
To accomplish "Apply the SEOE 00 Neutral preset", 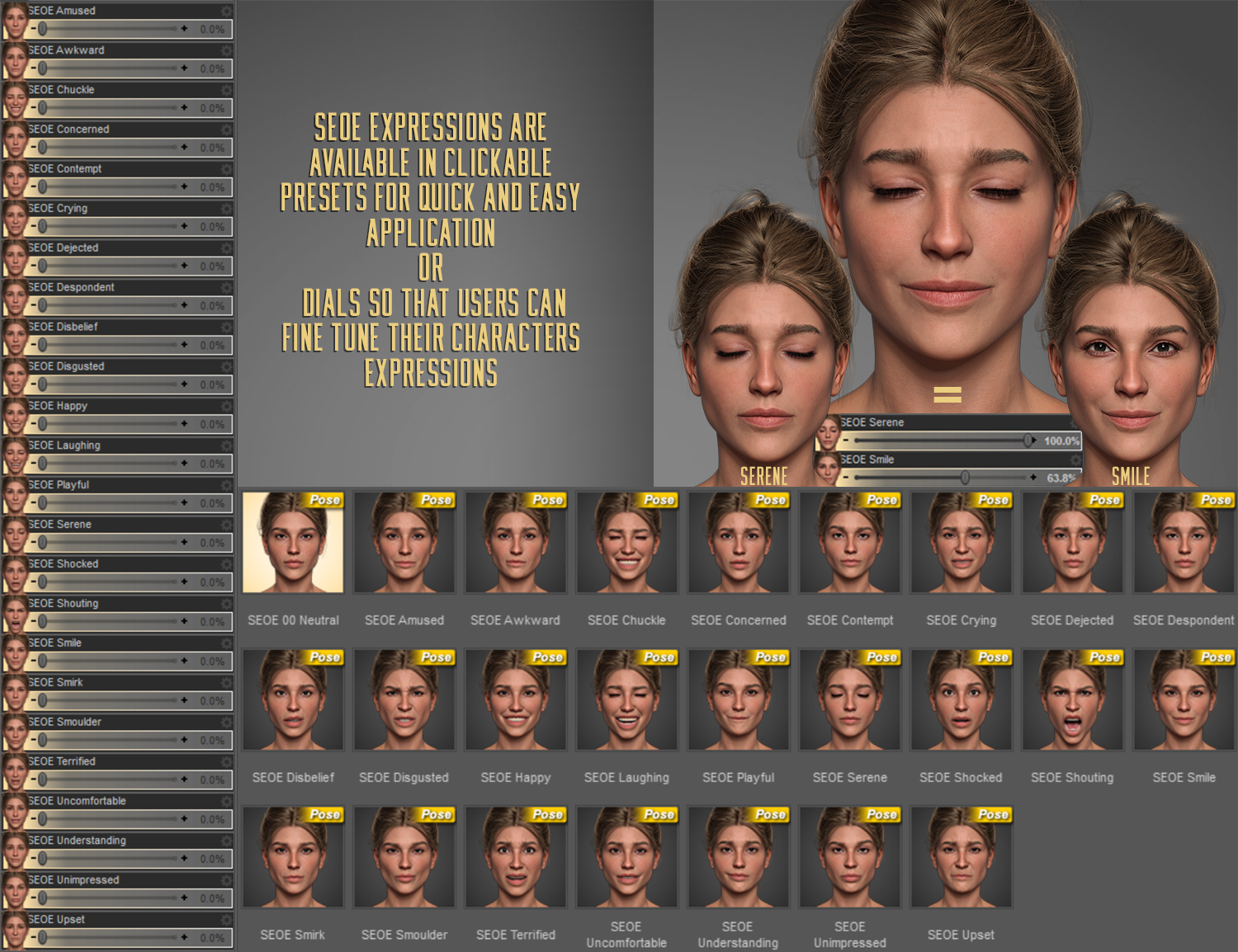I will pos(294,543).
